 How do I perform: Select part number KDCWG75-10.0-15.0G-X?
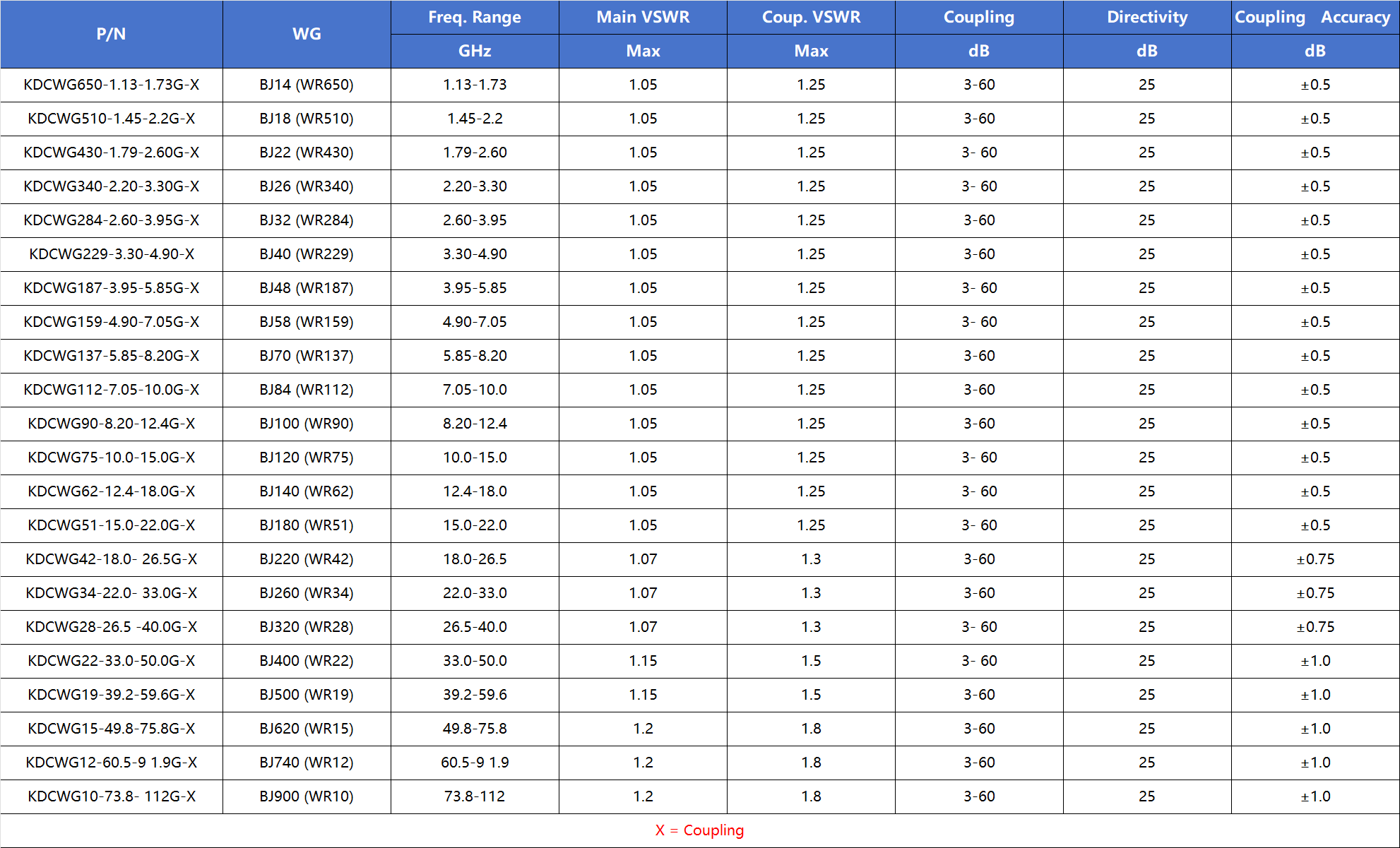point(112,458)
